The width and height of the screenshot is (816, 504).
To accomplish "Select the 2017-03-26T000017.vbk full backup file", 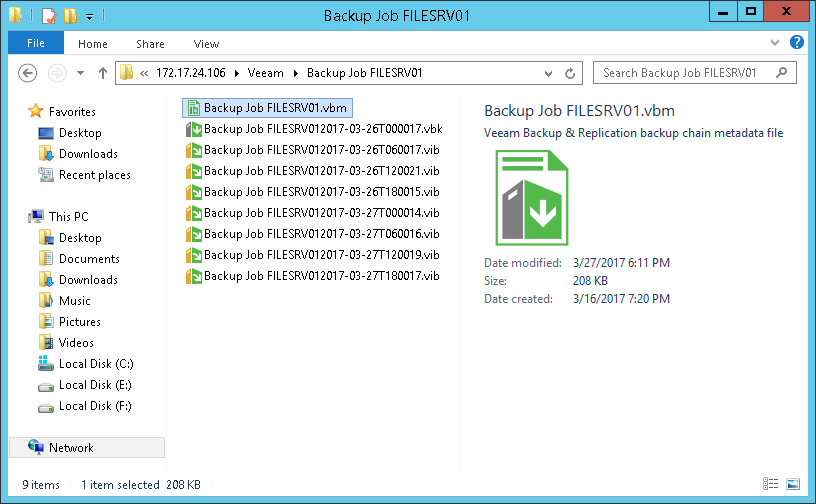I will coord(314,129).
